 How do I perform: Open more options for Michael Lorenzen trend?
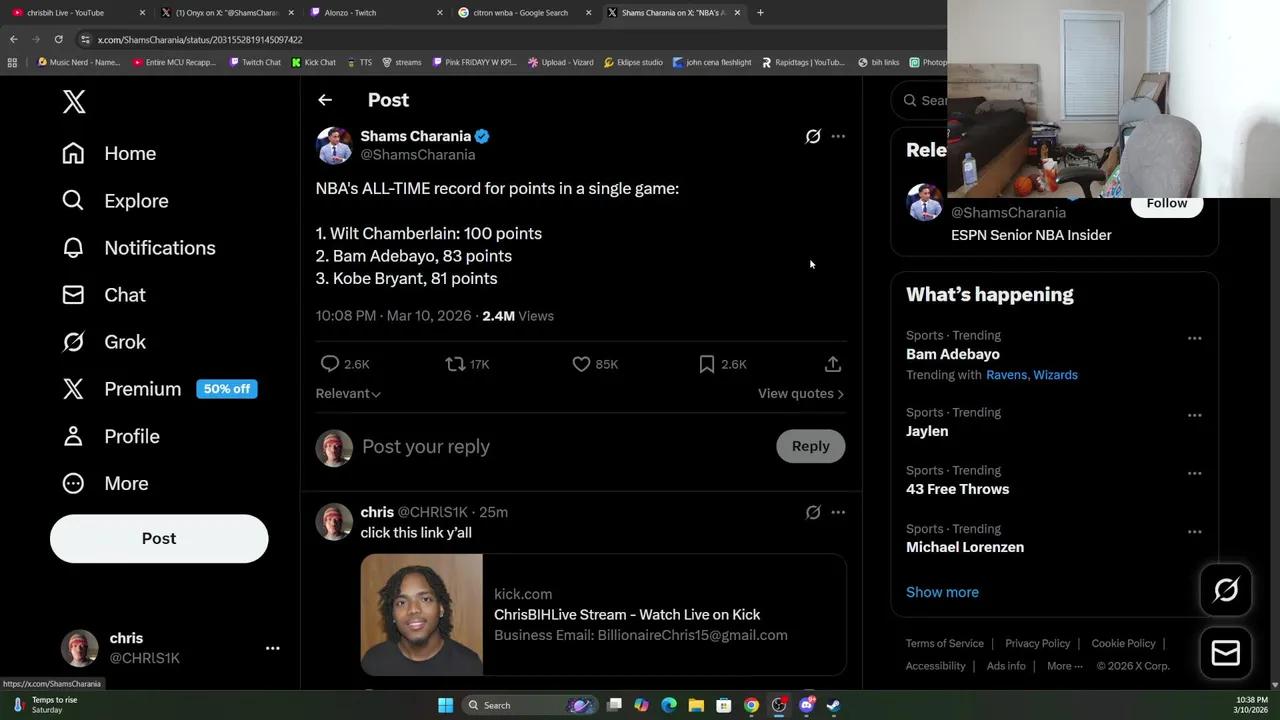(x=1194, y=531)
